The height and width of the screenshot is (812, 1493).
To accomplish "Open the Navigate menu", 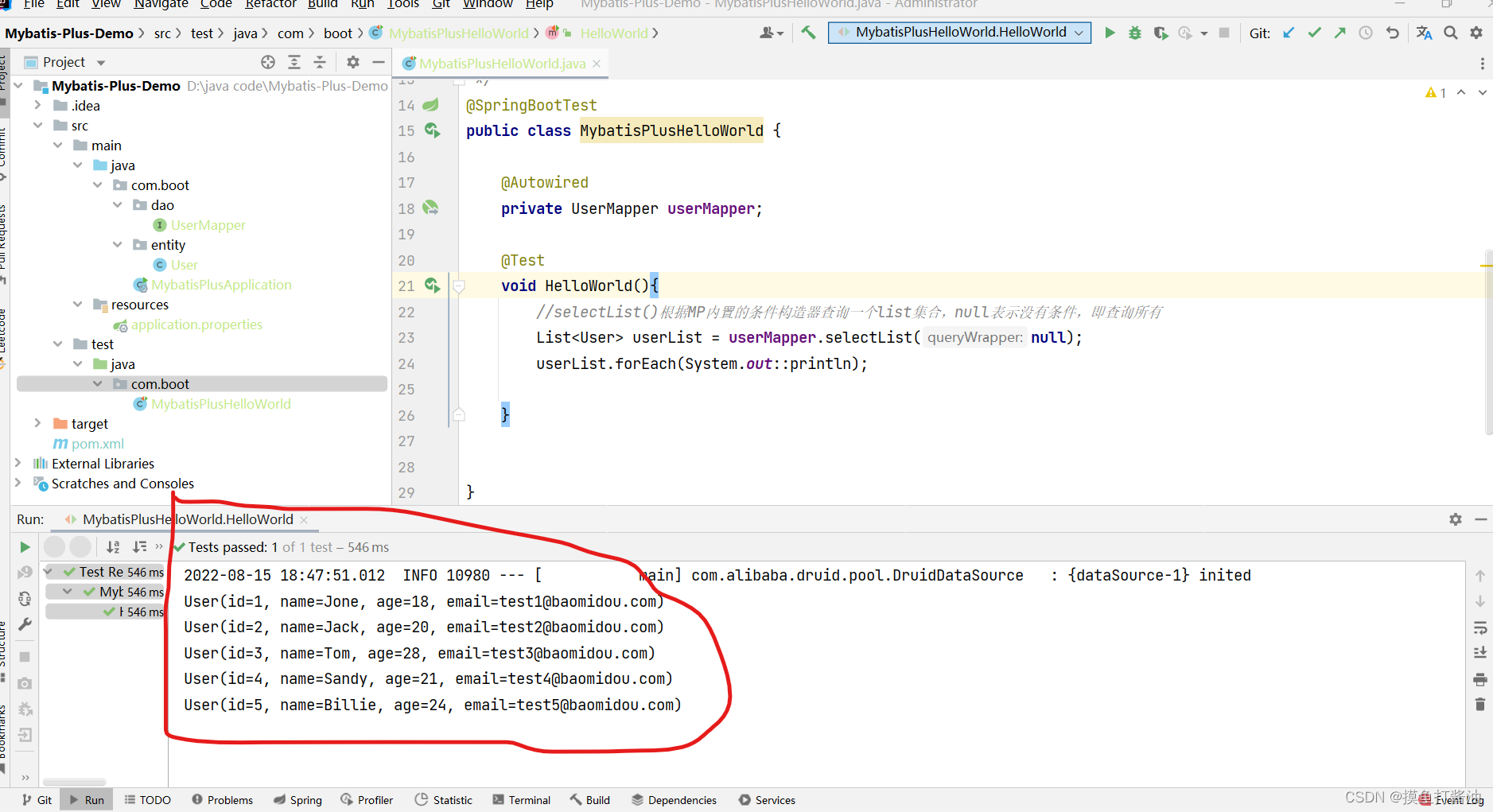I will click(x=161, y=4).
